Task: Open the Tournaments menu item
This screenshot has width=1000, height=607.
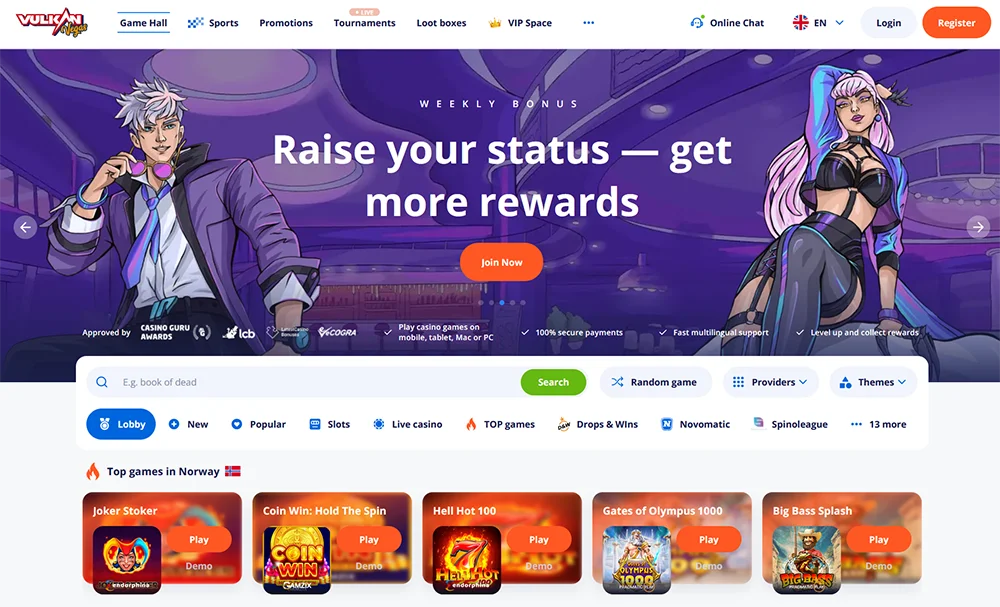Action: (x=364, y=22)
